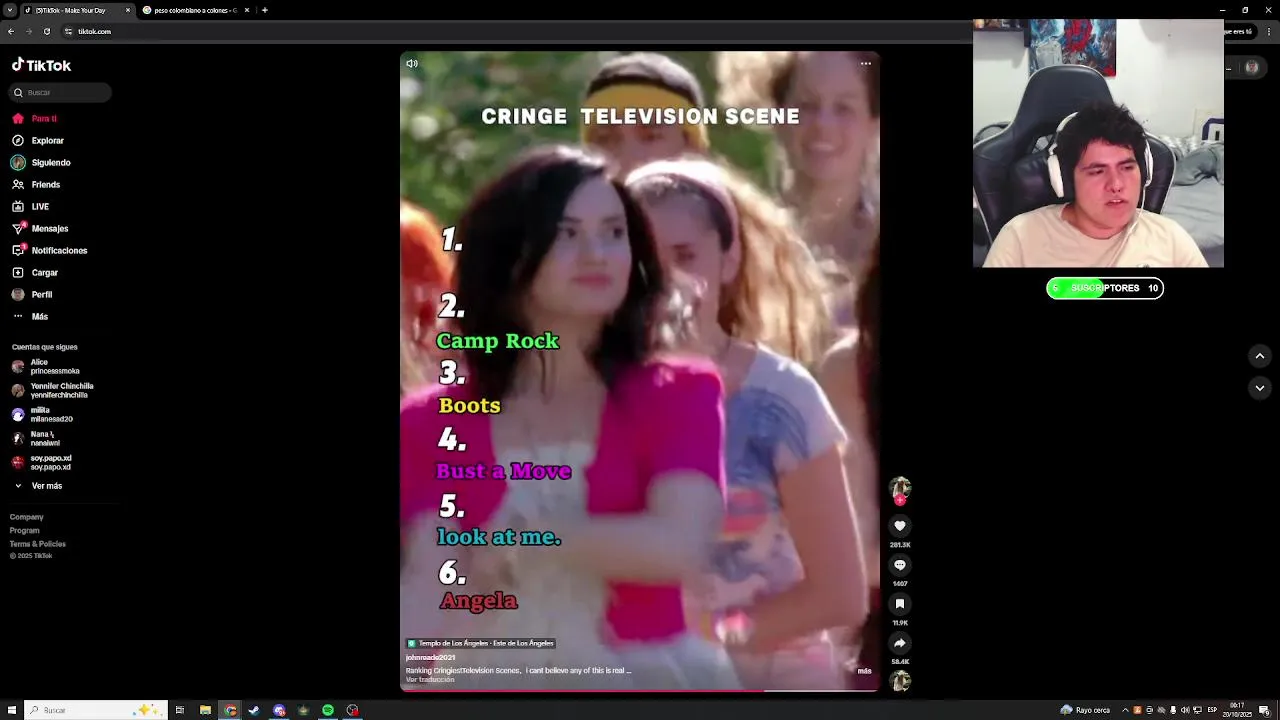
Task: Open the Rayo cerca weather widget
Action: (1086, 710)
